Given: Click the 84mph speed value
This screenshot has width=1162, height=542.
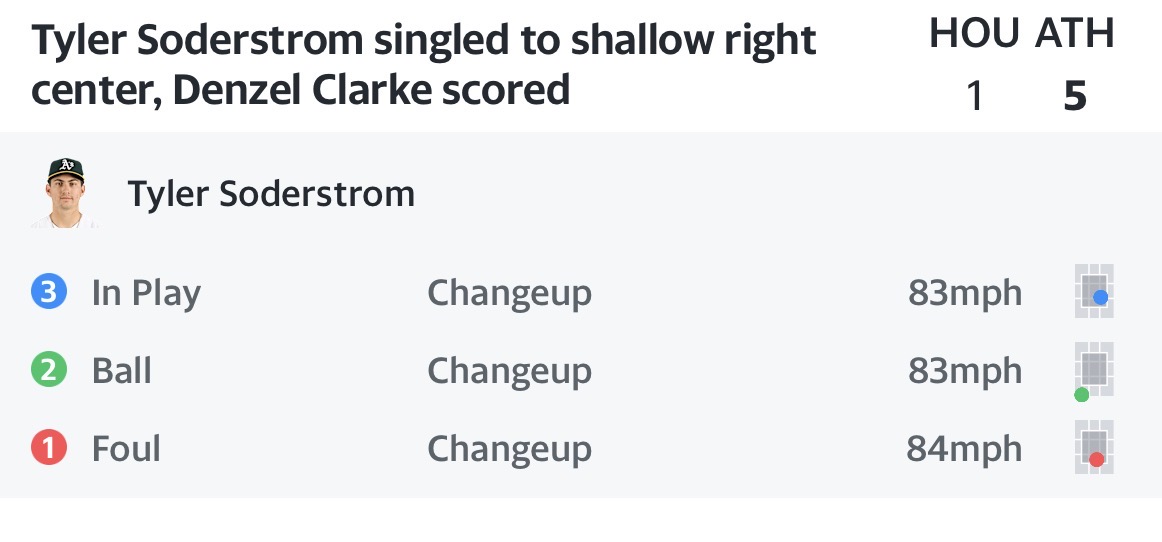Looking at the screenshot, I should 964,448.
